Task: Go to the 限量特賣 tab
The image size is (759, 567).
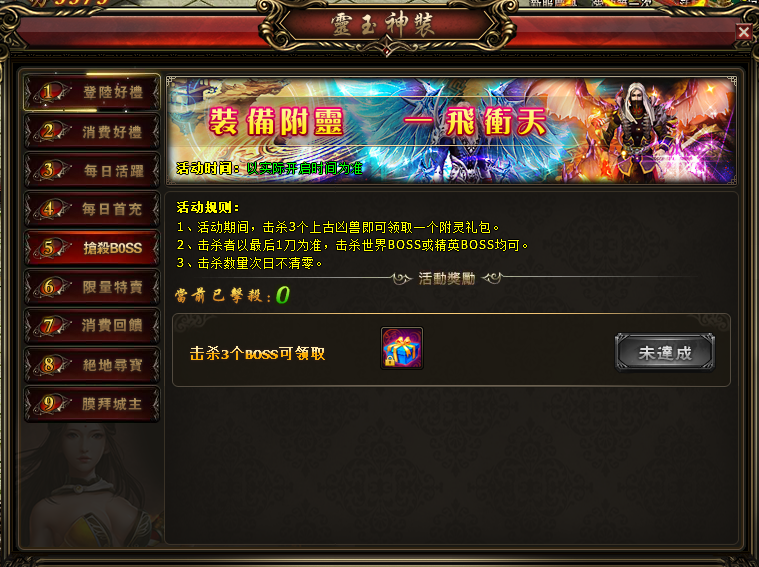Action: coord(92,287)
